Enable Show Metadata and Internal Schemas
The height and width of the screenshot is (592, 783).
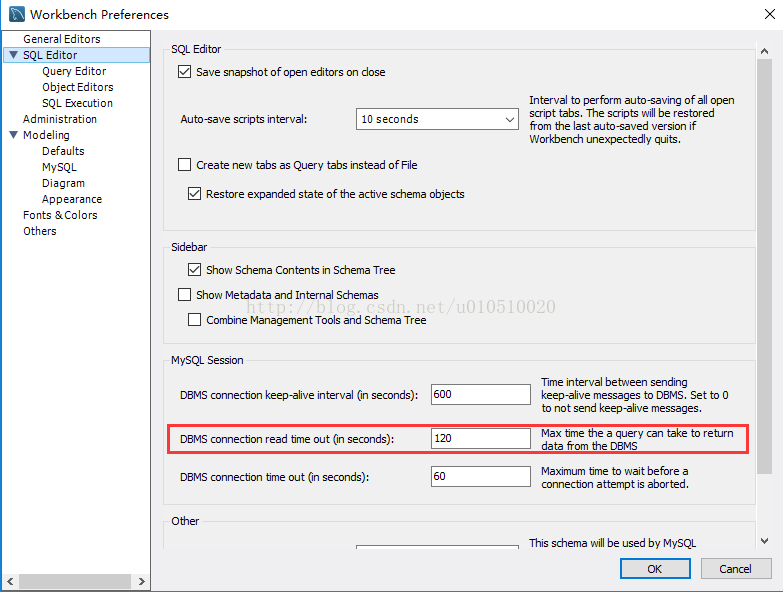[184, 295]
